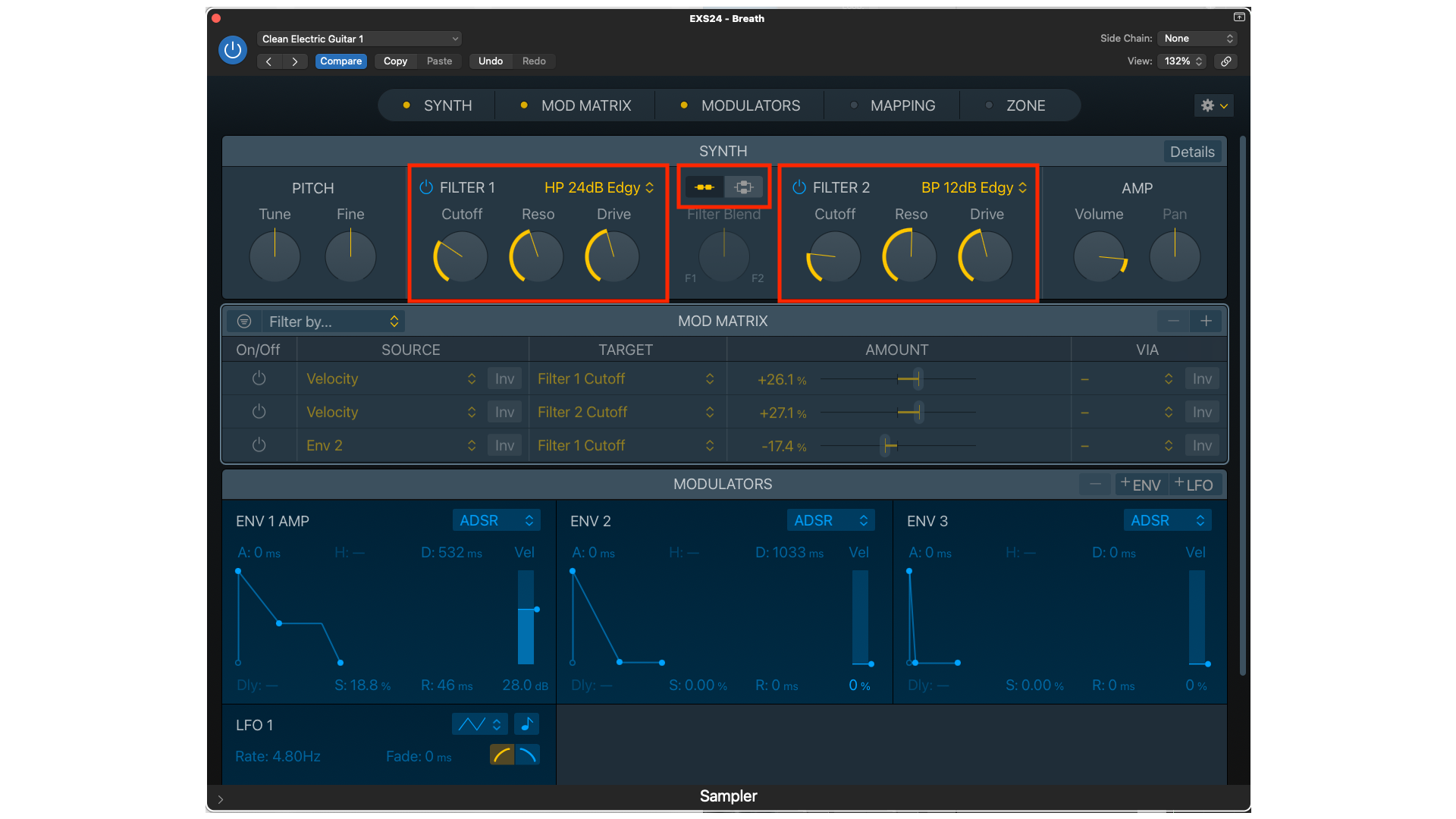Viewport: 1456px width, 819px height.
Task: Add a mod matrix routing with plus
Action: [x=1206, y=322]
